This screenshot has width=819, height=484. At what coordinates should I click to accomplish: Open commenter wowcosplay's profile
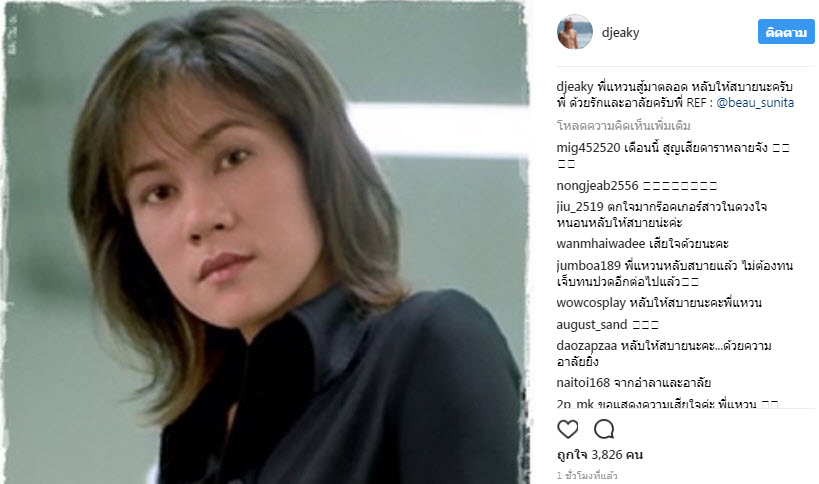(x=591, y=303)
